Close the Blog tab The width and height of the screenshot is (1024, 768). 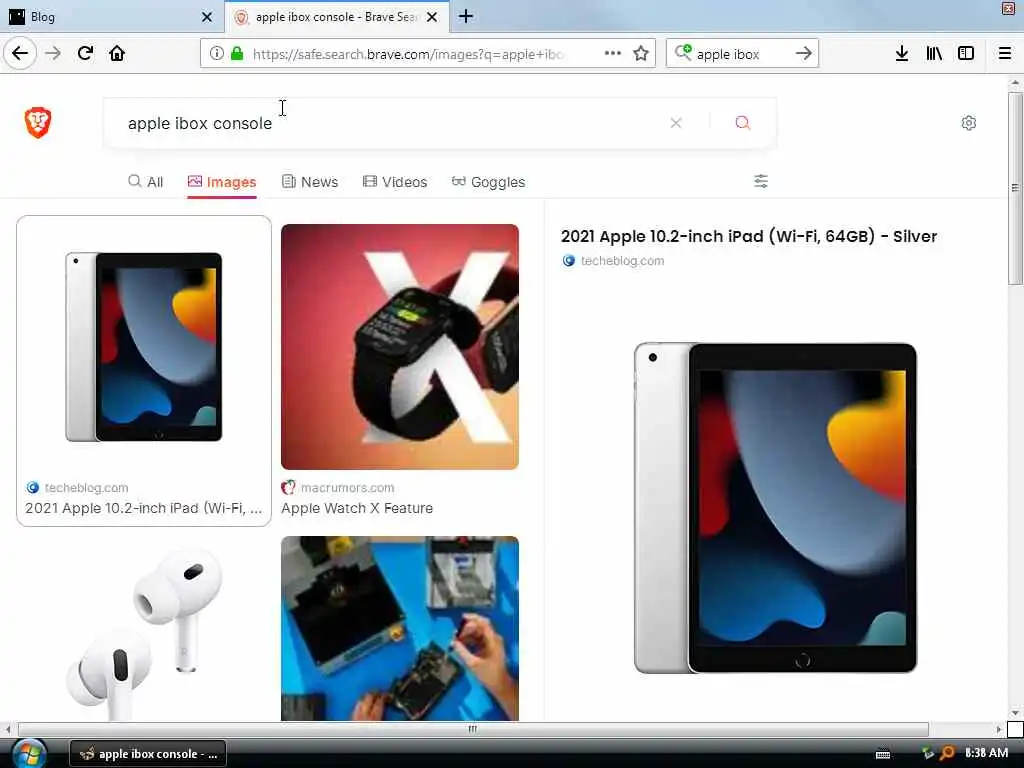point(207,17)
